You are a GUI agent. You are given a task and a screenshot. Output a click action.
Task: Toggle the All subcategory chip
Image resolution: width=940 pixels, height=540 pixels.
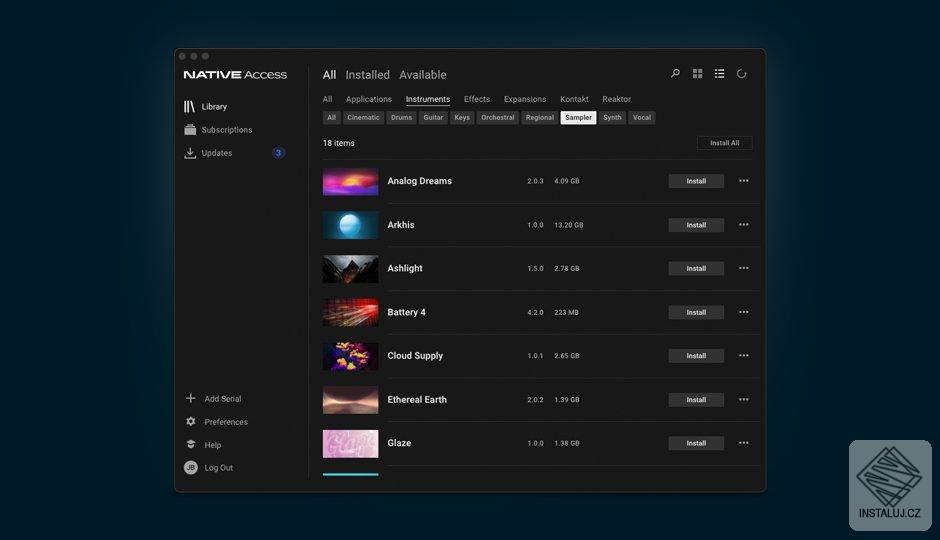[332, 117]
